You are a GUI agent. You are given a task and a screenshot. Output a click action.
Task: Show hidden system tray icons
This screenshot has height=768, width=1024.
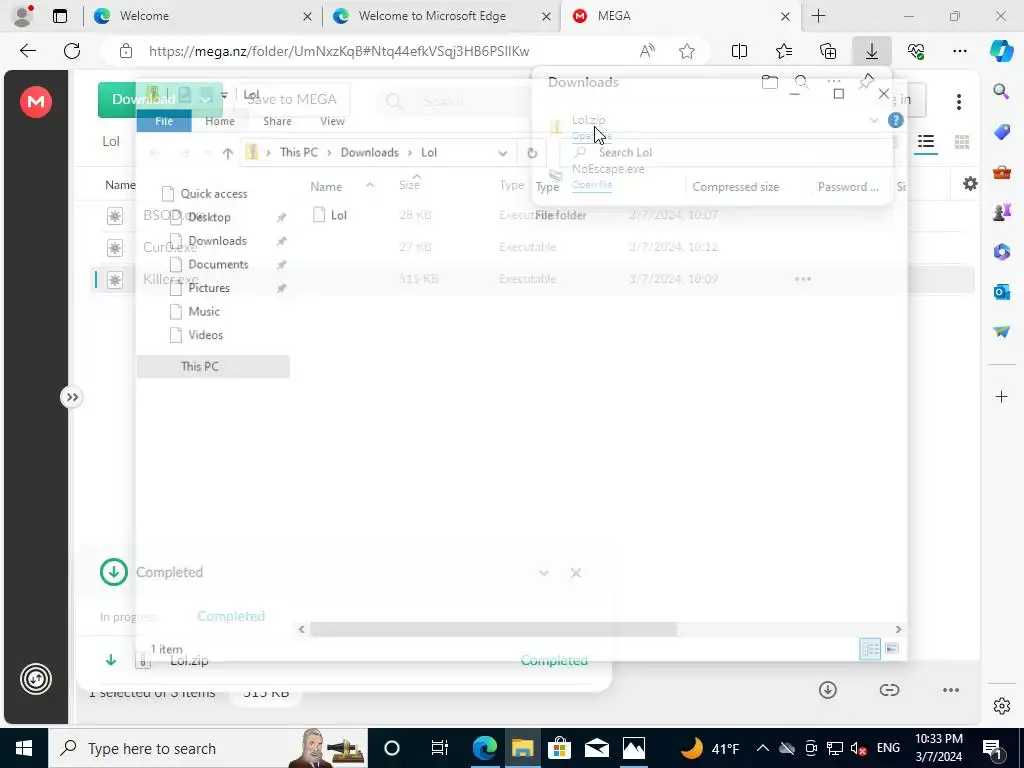point(762,748)
